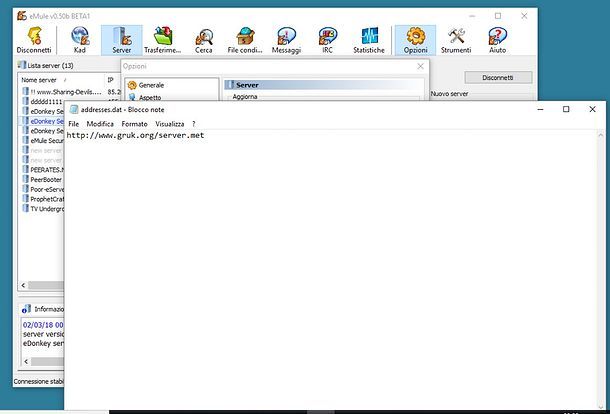Open the Formato menu in Blocco note
The image size is (610, 414).
134,124
